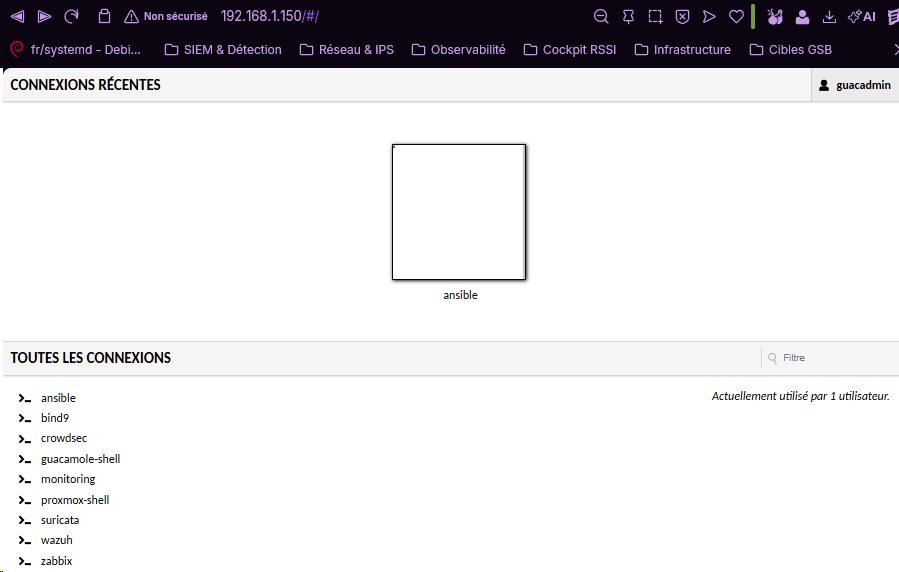Open the Cockpit RSSI bookmarks folder

coord(570,50)
